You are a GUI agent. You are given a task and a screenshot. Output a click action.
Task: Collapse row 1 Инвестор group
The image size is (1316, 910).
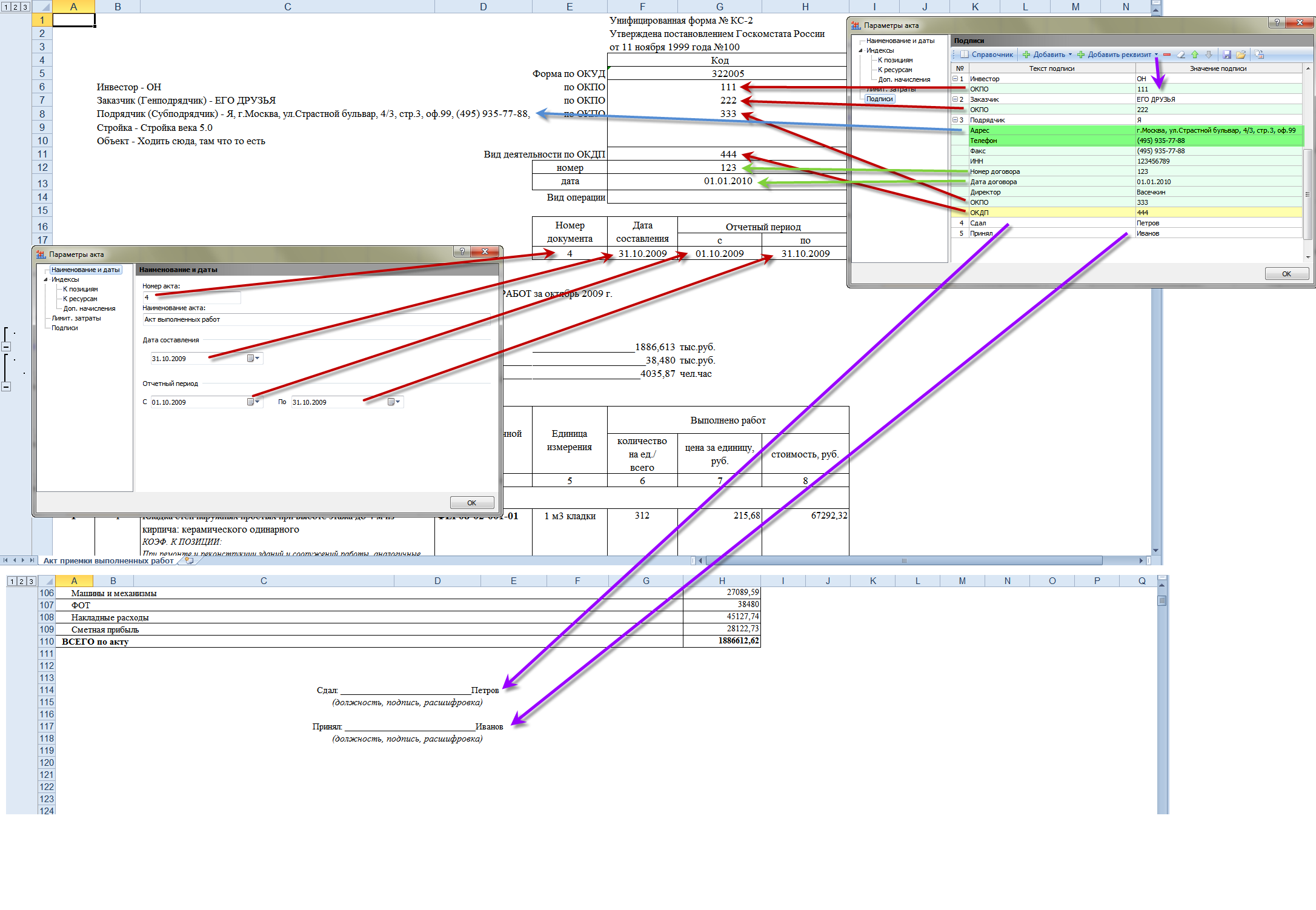955,79
